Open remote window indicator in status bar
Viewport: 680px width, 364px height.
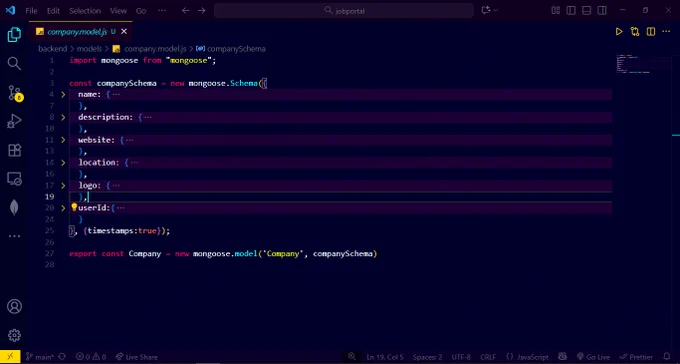click(x=10, y=357)
